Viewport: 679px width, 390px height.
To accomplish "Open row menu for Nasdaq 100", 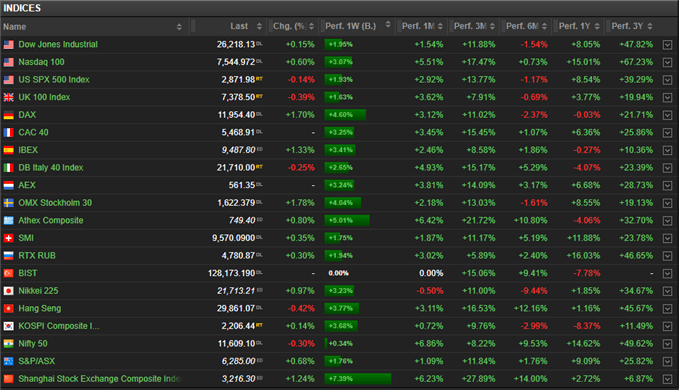I will pos(667,62).
